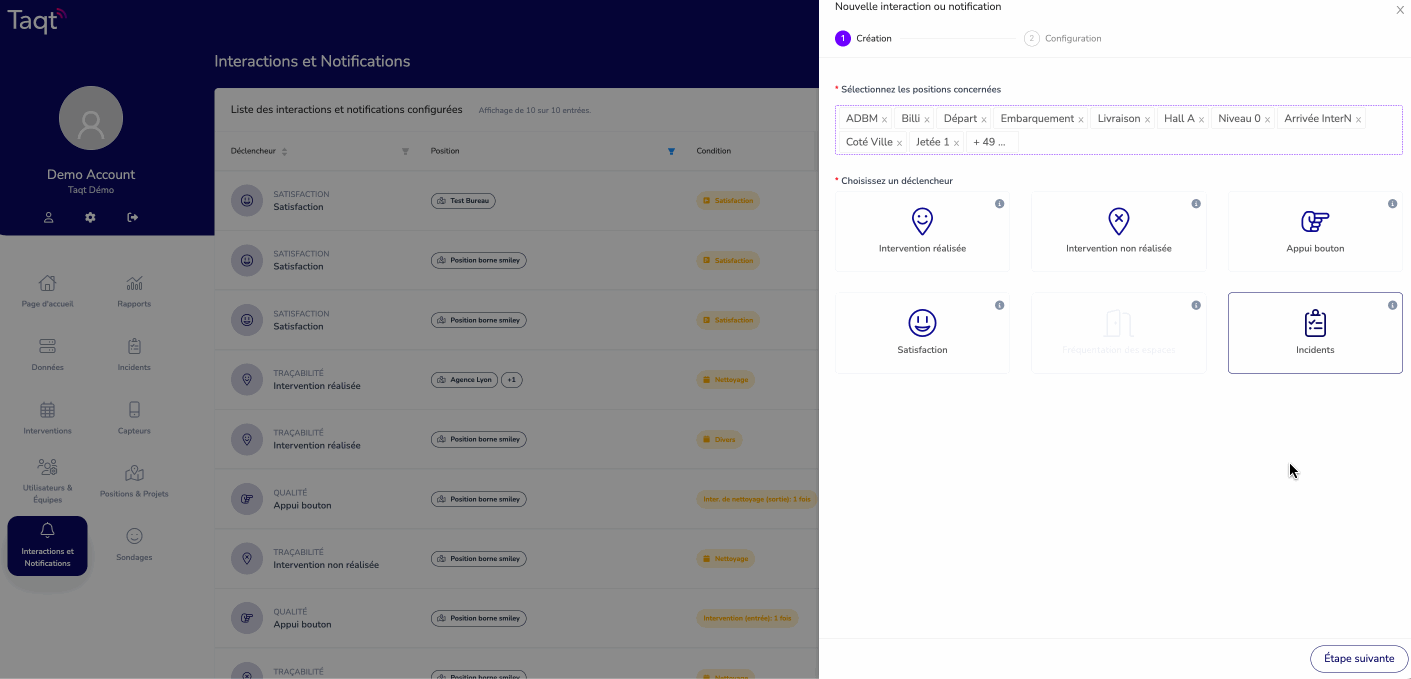
Task: Open the Interventions section
Action: pyautogui.click(x=47, y=418)
